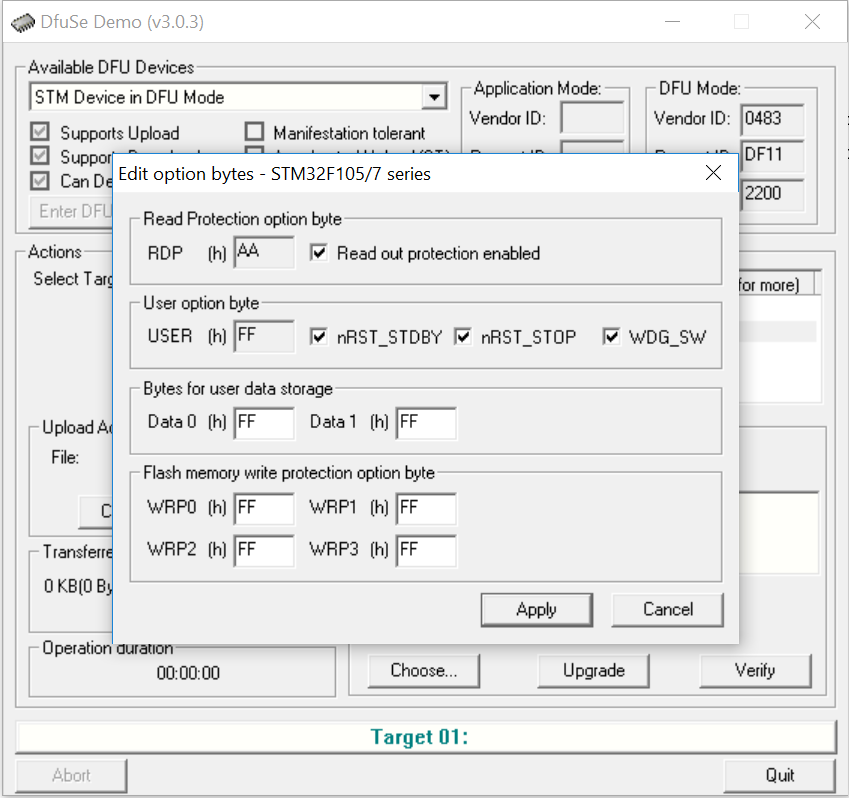Minimize the DfuSe Demo window
Image resolution: width=849 pixels, height=798 pixels.
[x=672, y=22]
